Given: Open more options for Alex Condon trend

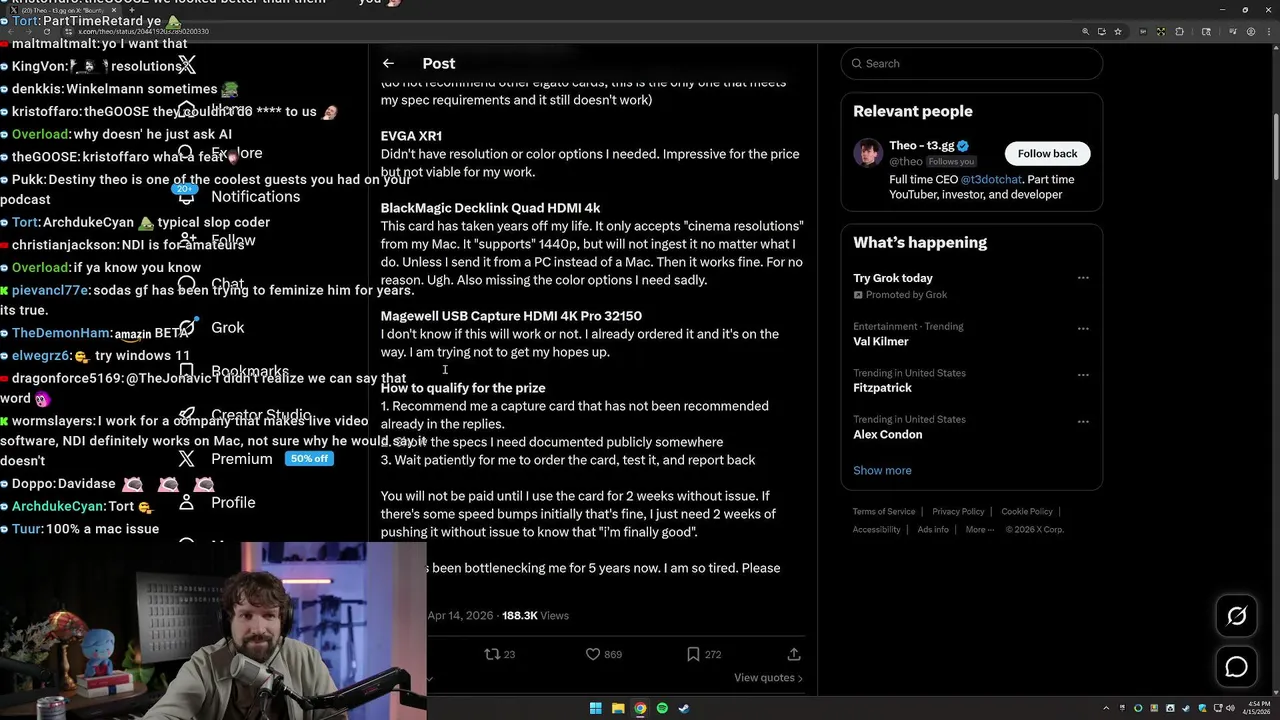Looking at the screenshot, I should tap(1083, 421).
